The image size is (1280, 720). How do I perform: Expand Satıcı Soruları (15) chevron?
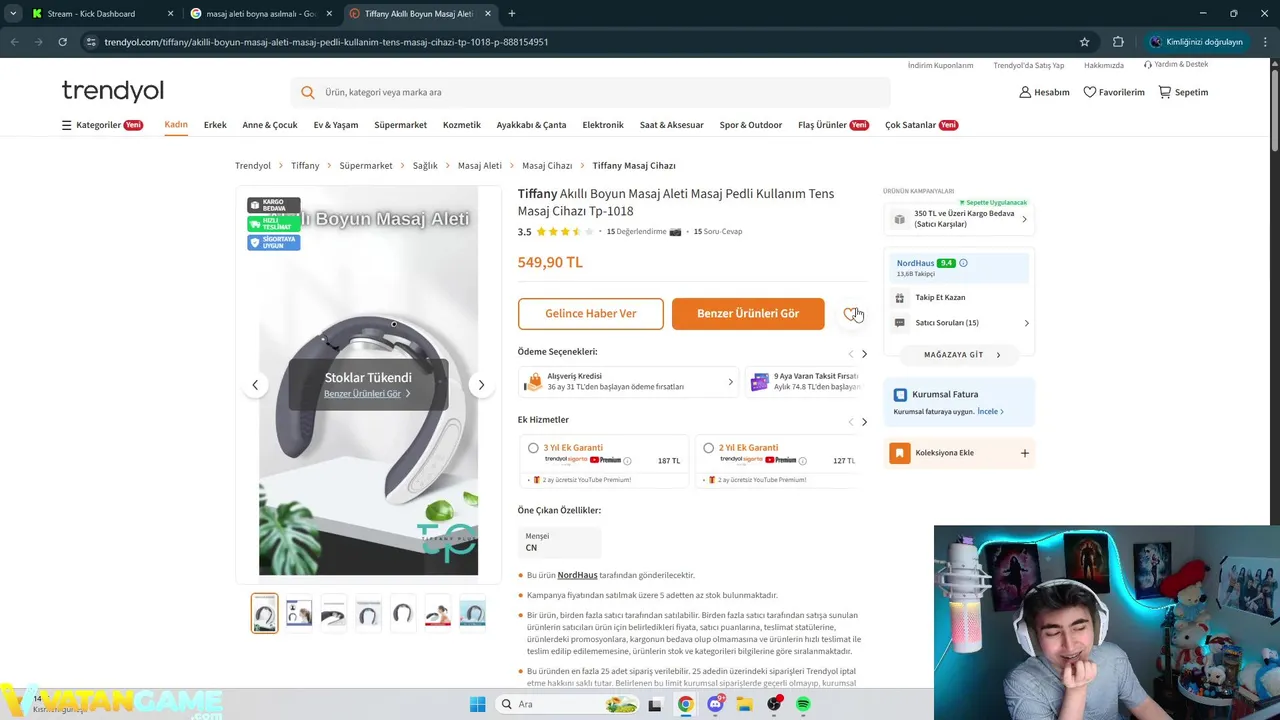(x=1026, y=323)
